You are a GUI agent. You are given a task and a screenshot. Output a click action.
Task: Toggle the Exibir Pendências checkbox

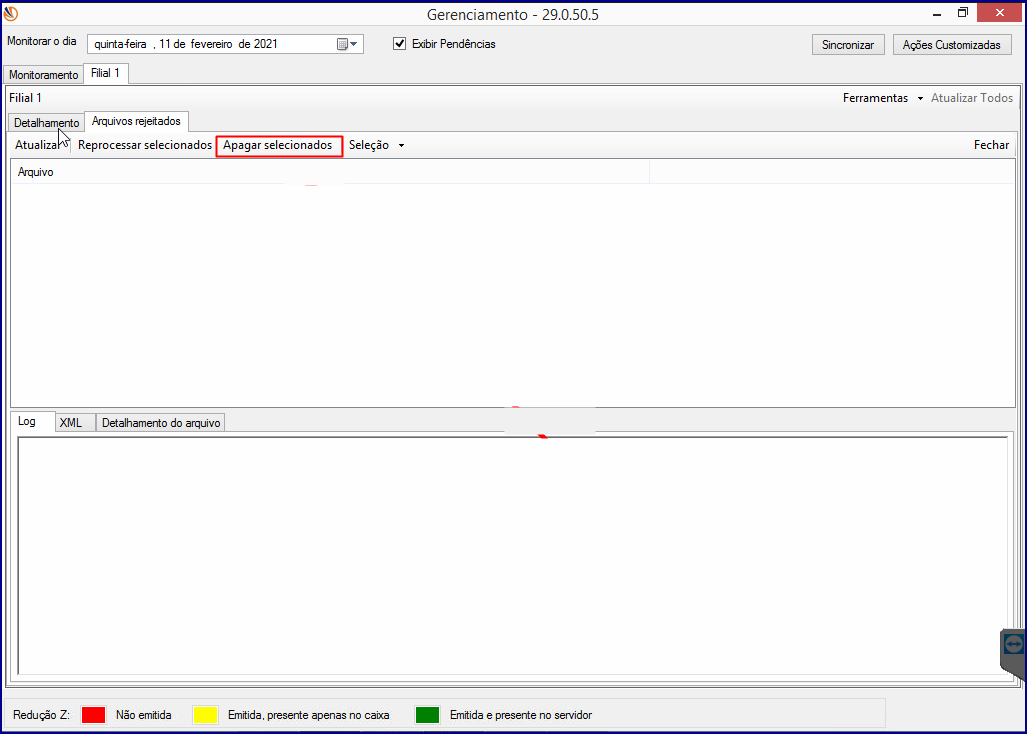400,44
